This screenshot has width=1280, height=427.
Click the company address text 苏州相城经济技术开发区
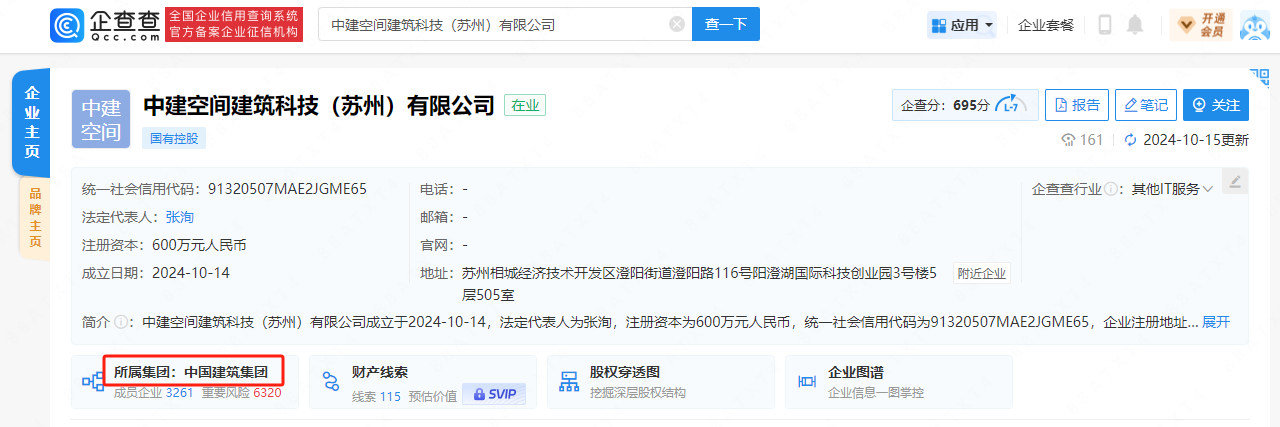699,284
